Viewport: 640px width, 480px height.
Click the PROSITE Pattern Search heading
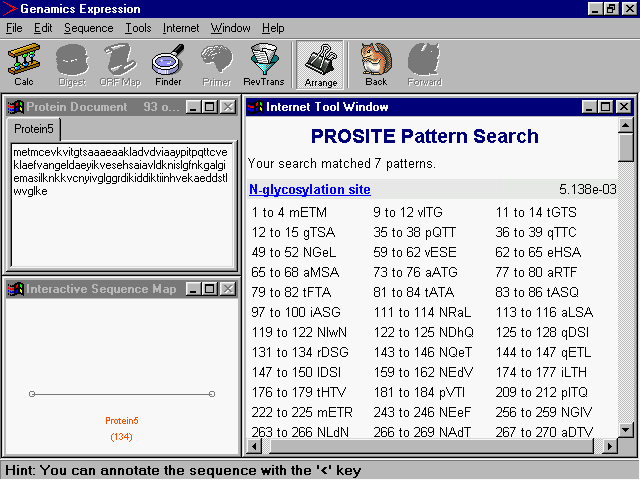click(x=424, y=136)
